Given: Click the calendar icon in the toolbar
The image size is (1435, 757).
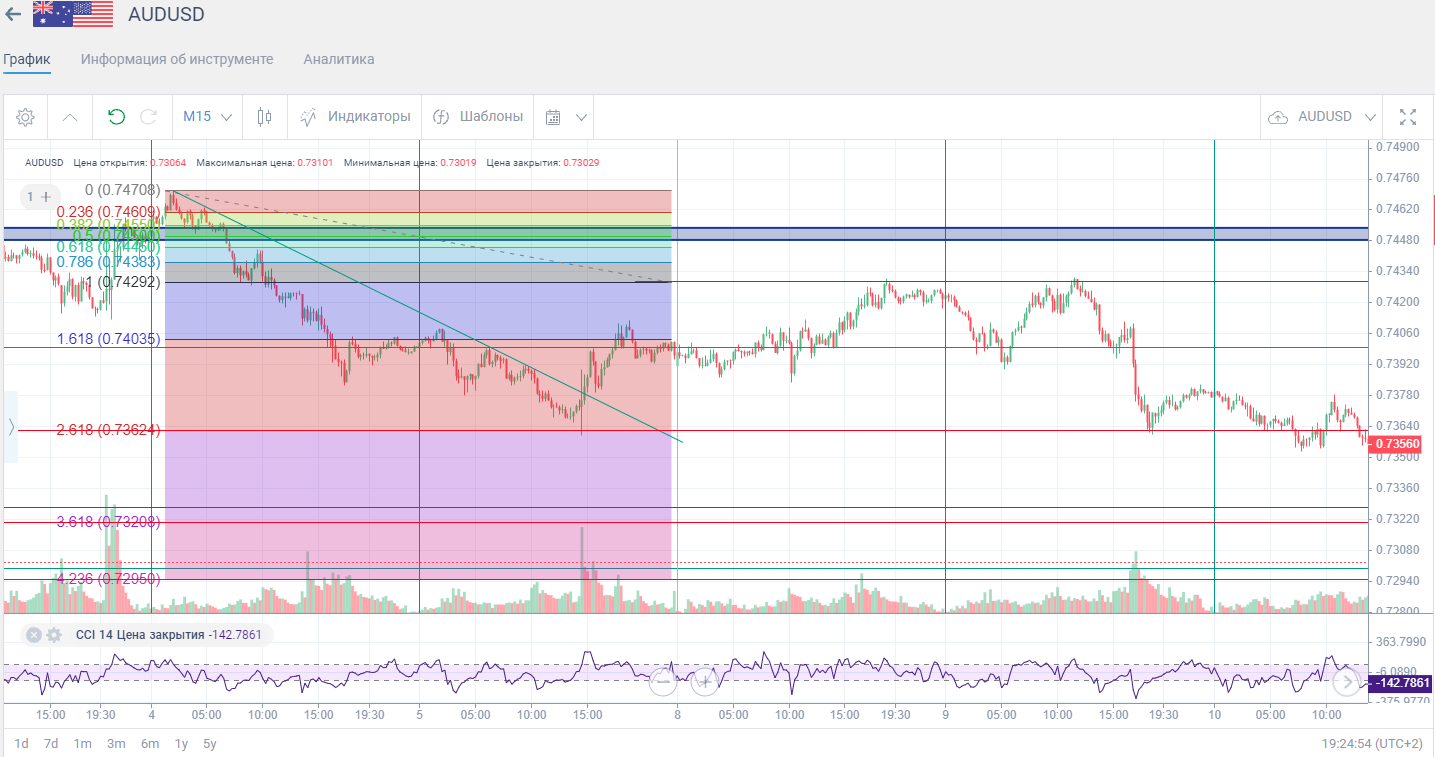Looking at the screenshot, I should point(553,117).
